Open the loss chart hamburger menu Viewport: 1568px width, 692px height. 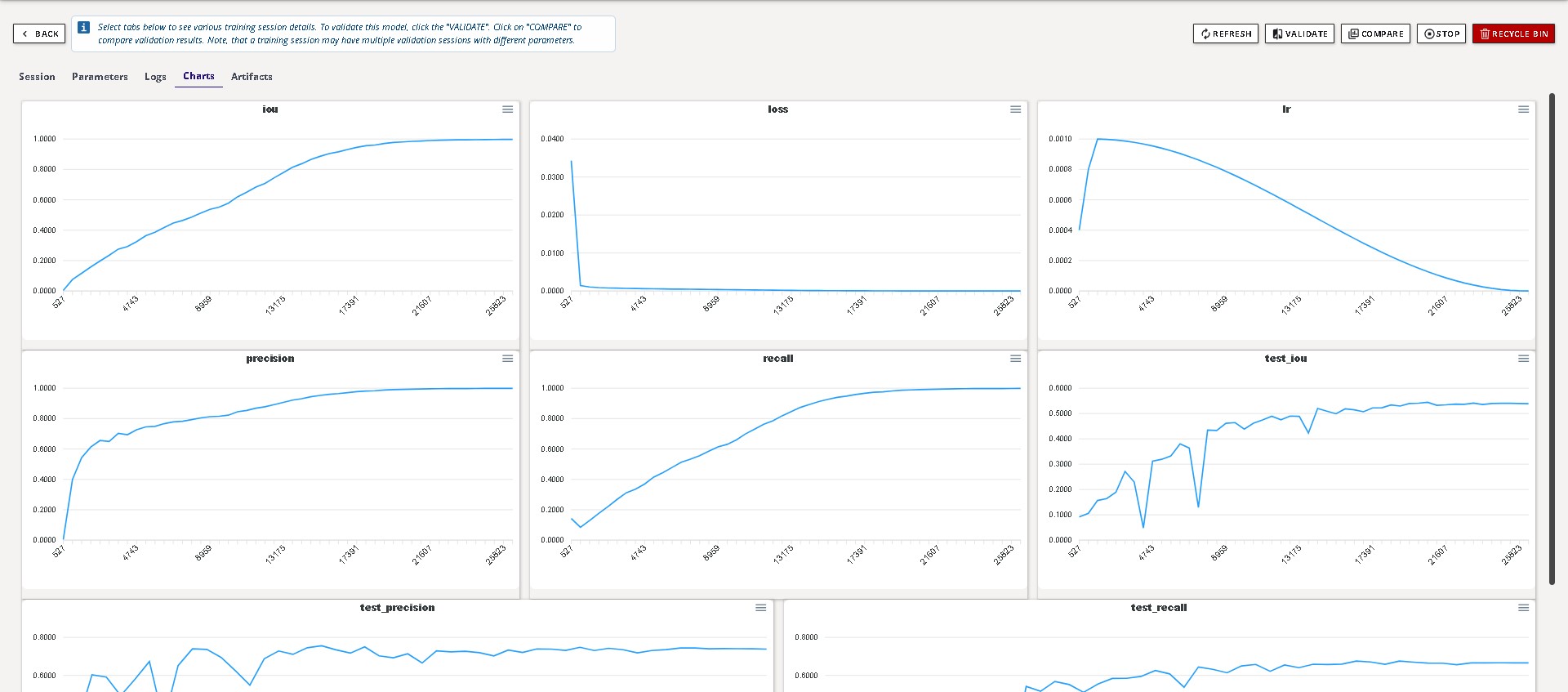pyautogui.click(x=1015, y=109)
